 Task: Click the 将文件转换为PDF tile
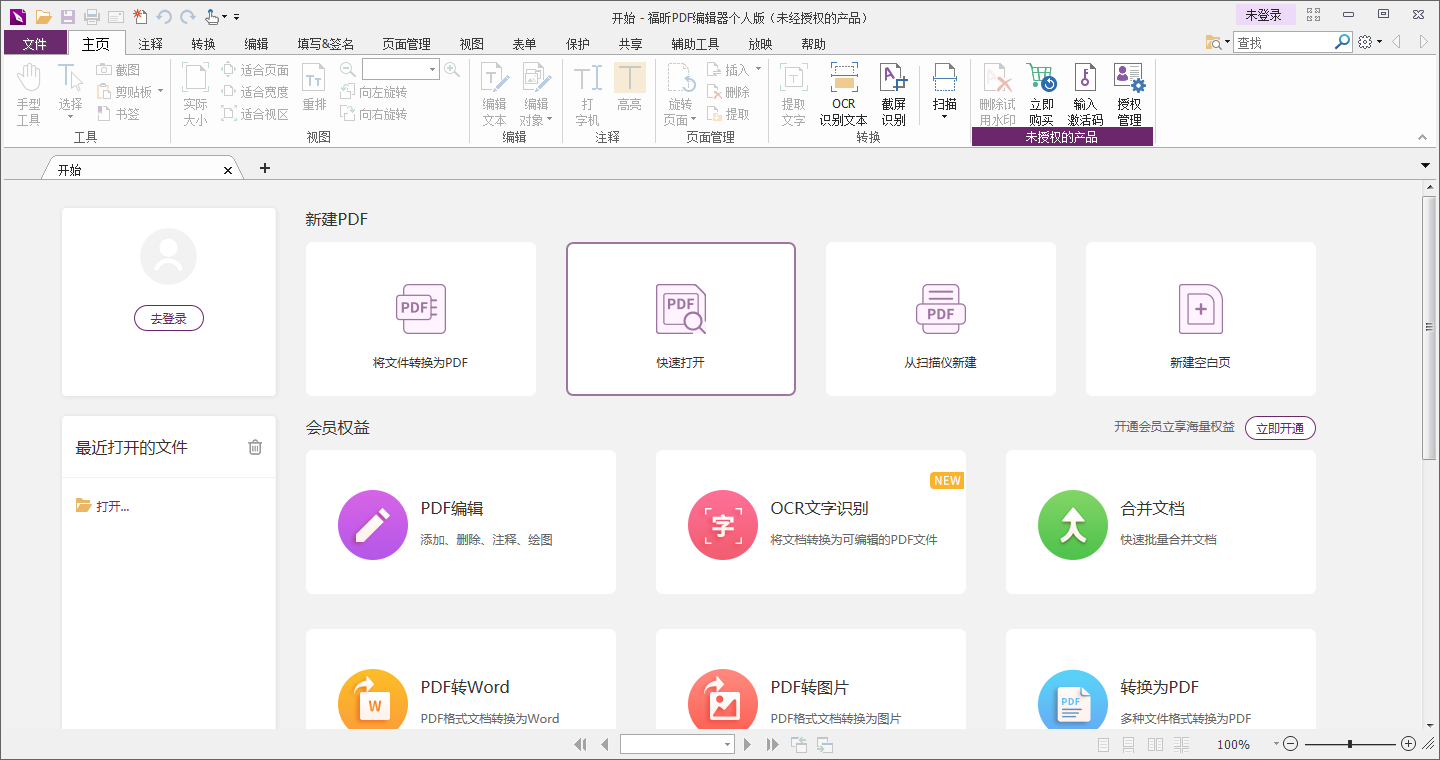click(x=421, y=319)
